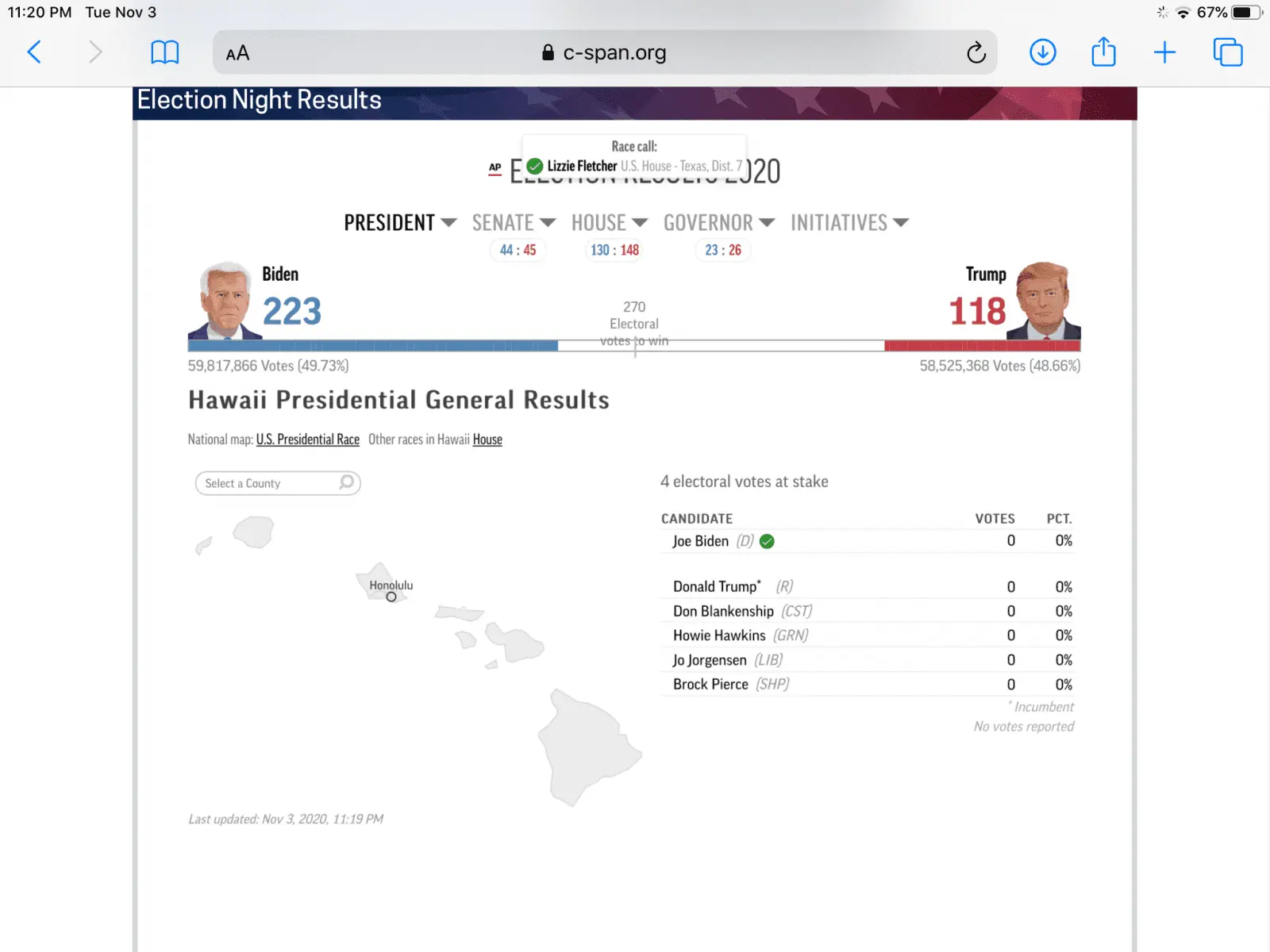Select the Honolulu marker on map

pyautogui.click(x=391, y=597)
